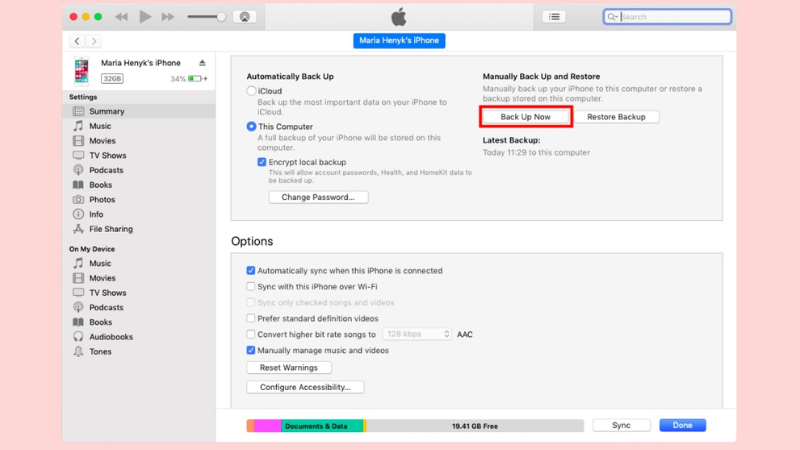Open Summary in Settings sidebar
The image size is (800, 450).
(x=139, y=111)
